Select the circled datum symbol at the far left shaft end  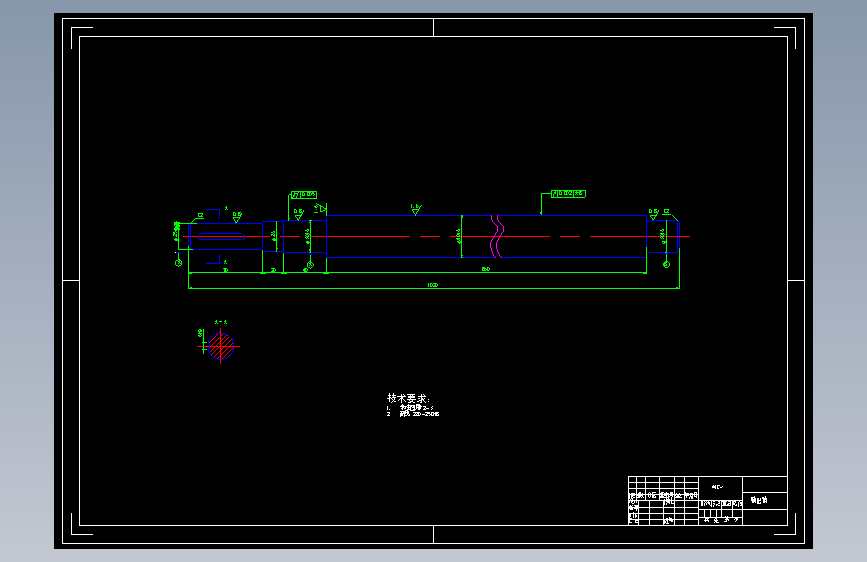pyautogui.click(x=179, y=263)
